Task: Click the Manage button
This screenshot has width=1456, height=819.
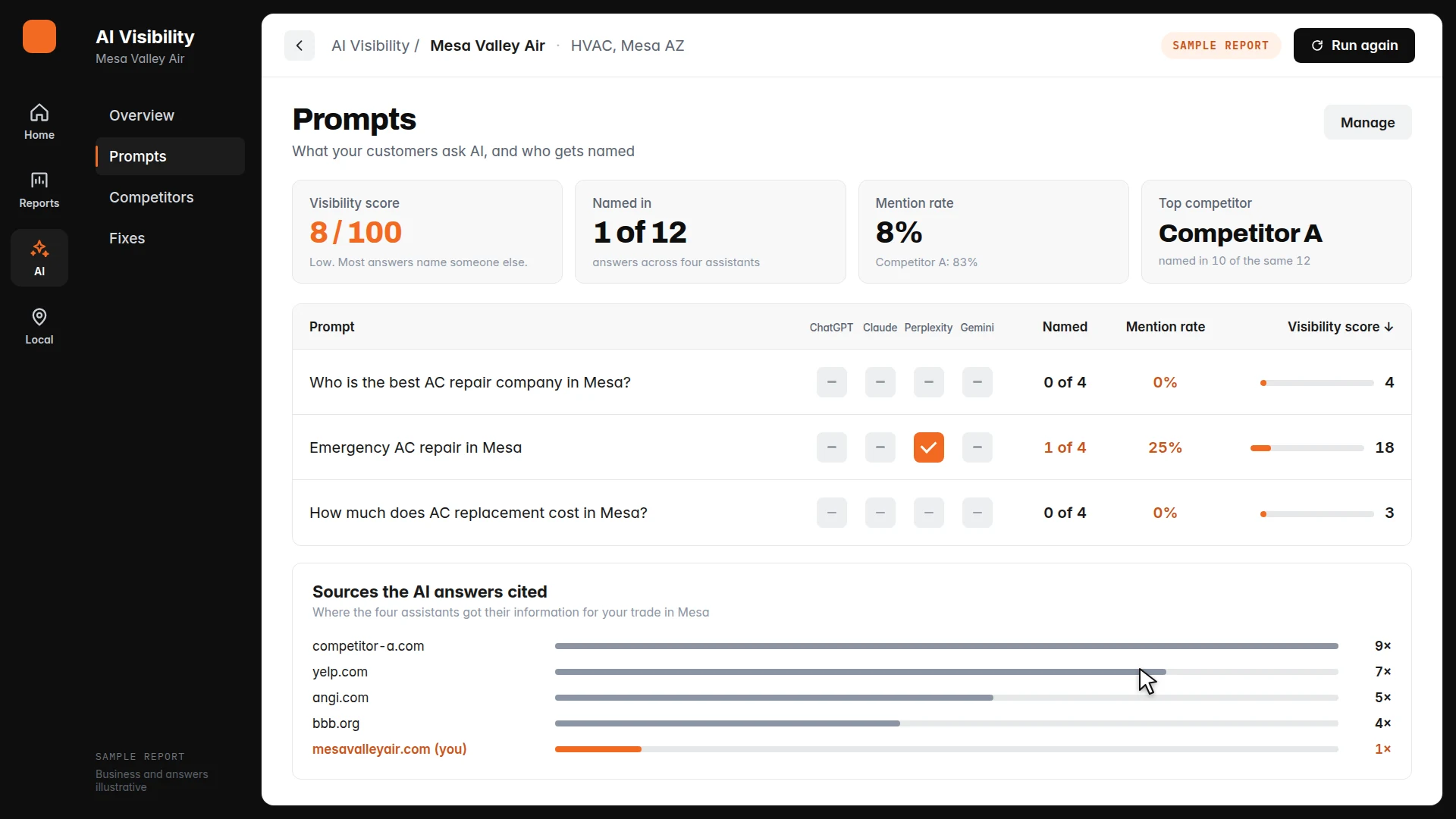Action: [1367, 122]
